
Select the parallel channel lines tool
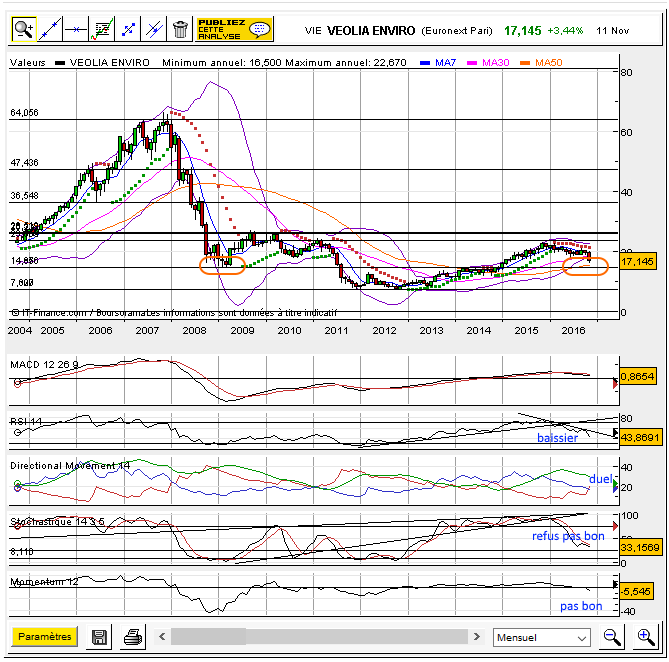click(154, 29)
